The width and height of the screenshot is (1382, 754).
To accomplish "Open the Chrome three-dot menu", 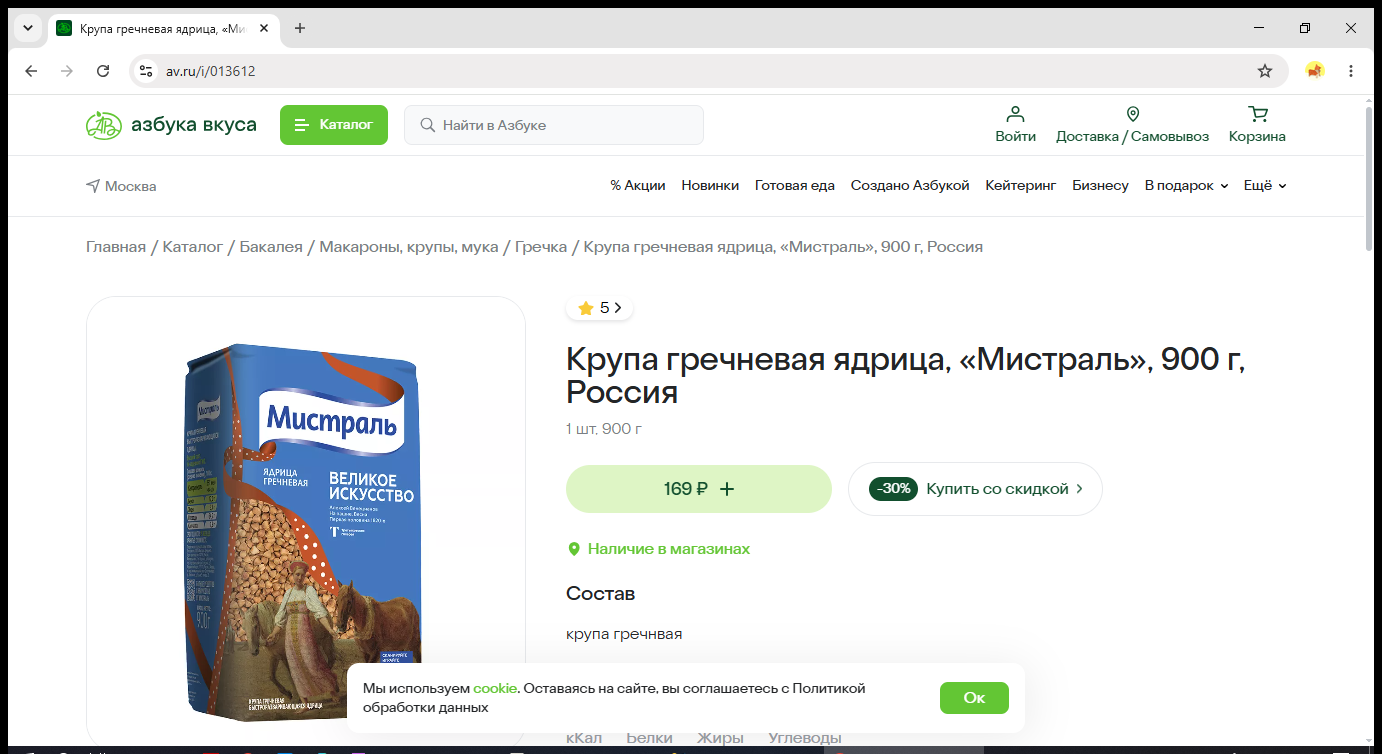I will coord(1351,71).
